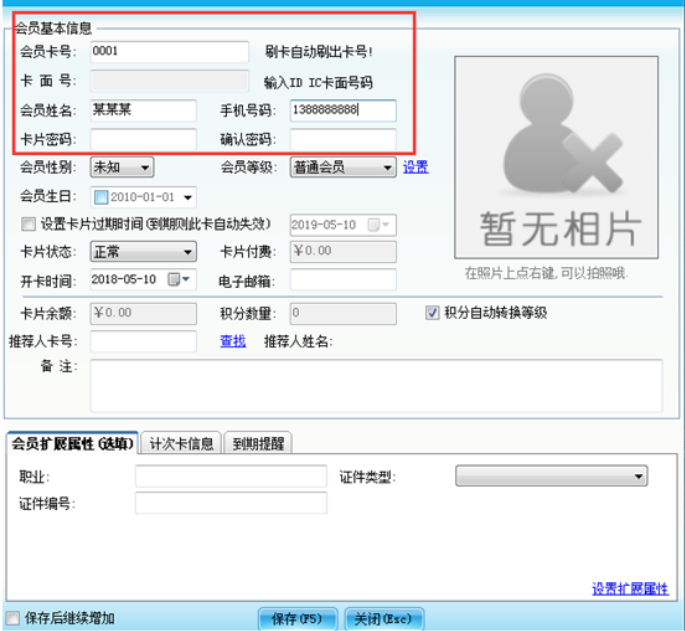Click the 证件编号 input field
The width and height of the screenshot is (685, 631).
coord(231,503)
